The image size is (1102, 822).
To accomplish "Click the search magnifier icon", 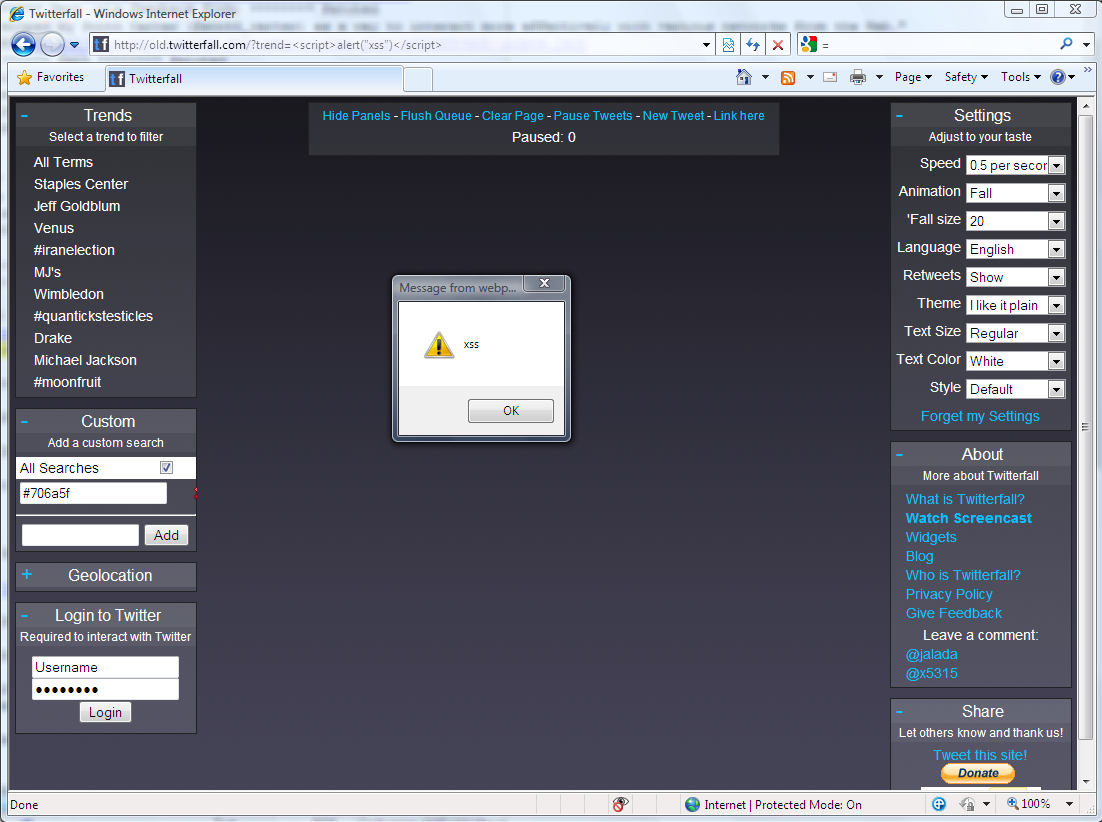I will [x=1066, y=44].
